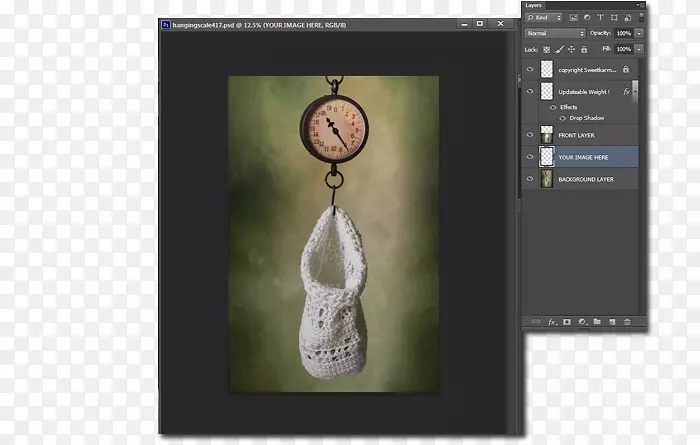Viewport: 700px width, 445px height.
Task: Click the Photoshop icon in document title bar
Action: (166, 25)
